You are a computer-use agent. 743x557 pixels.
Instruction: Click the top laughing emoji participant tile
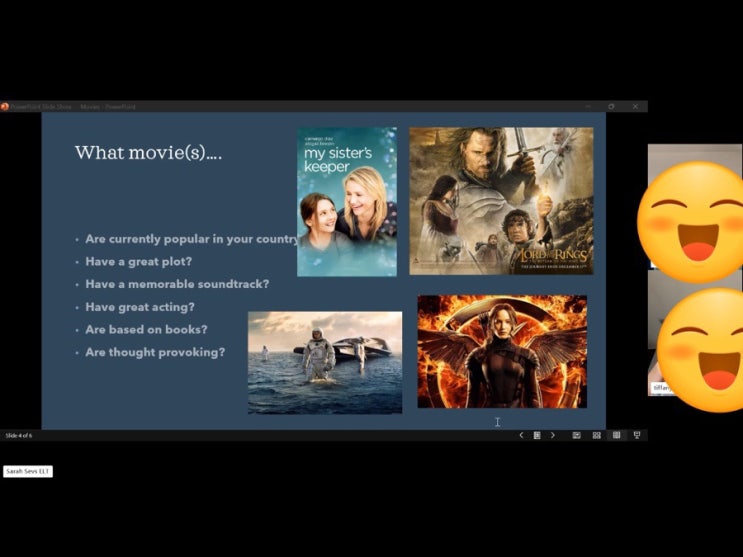click(x=690, y=222)
